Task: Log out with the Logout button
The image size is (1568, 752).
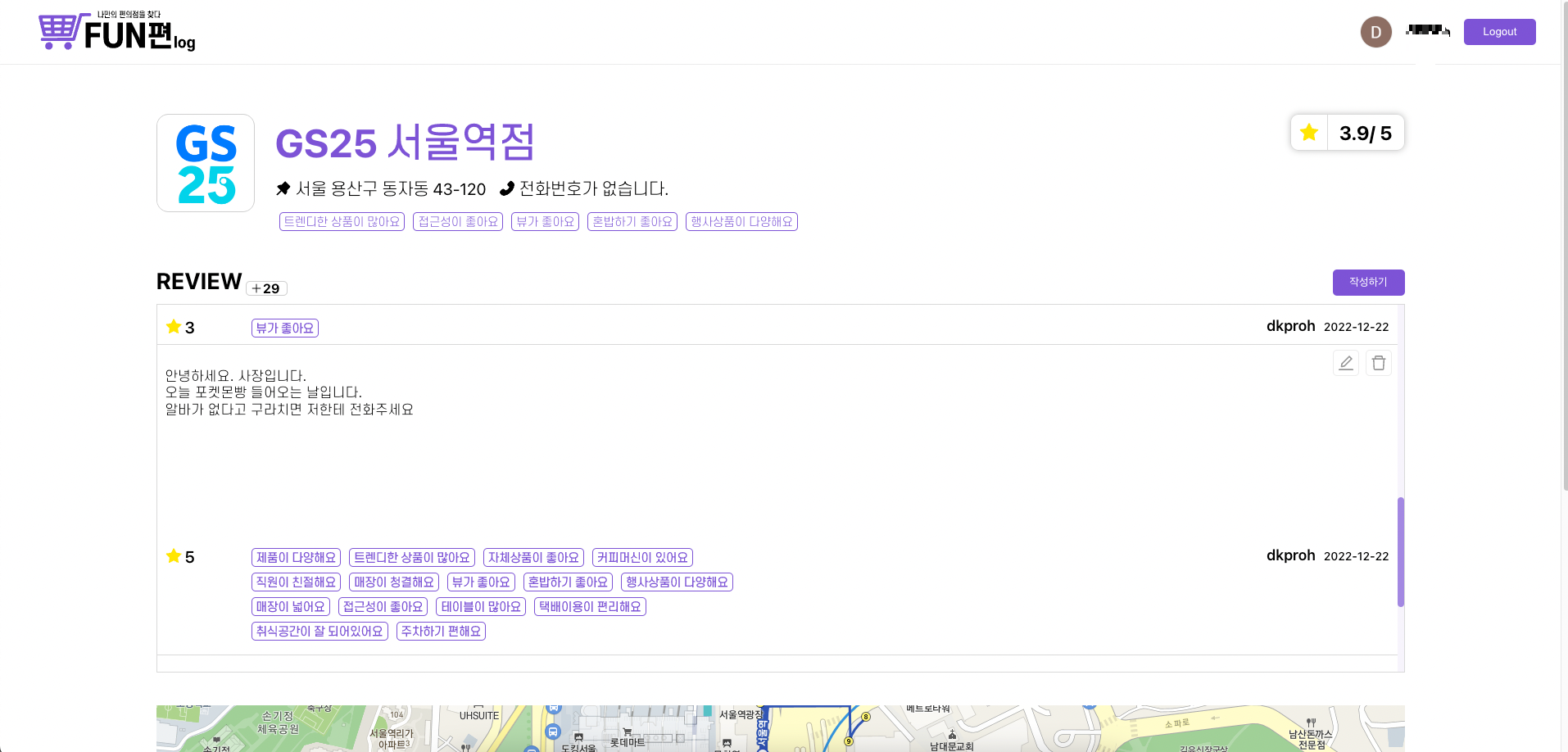Action: pos(1499,32)
